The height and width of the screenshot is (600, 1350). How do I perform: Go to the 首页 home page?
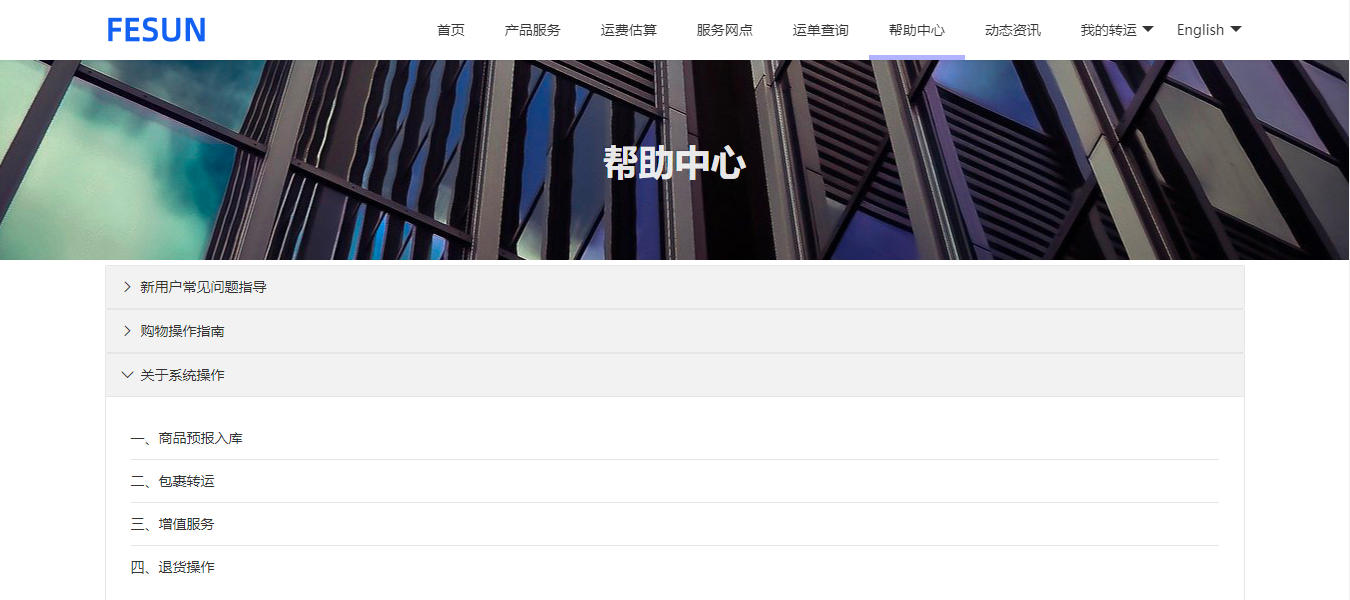(x=451, y=30)
